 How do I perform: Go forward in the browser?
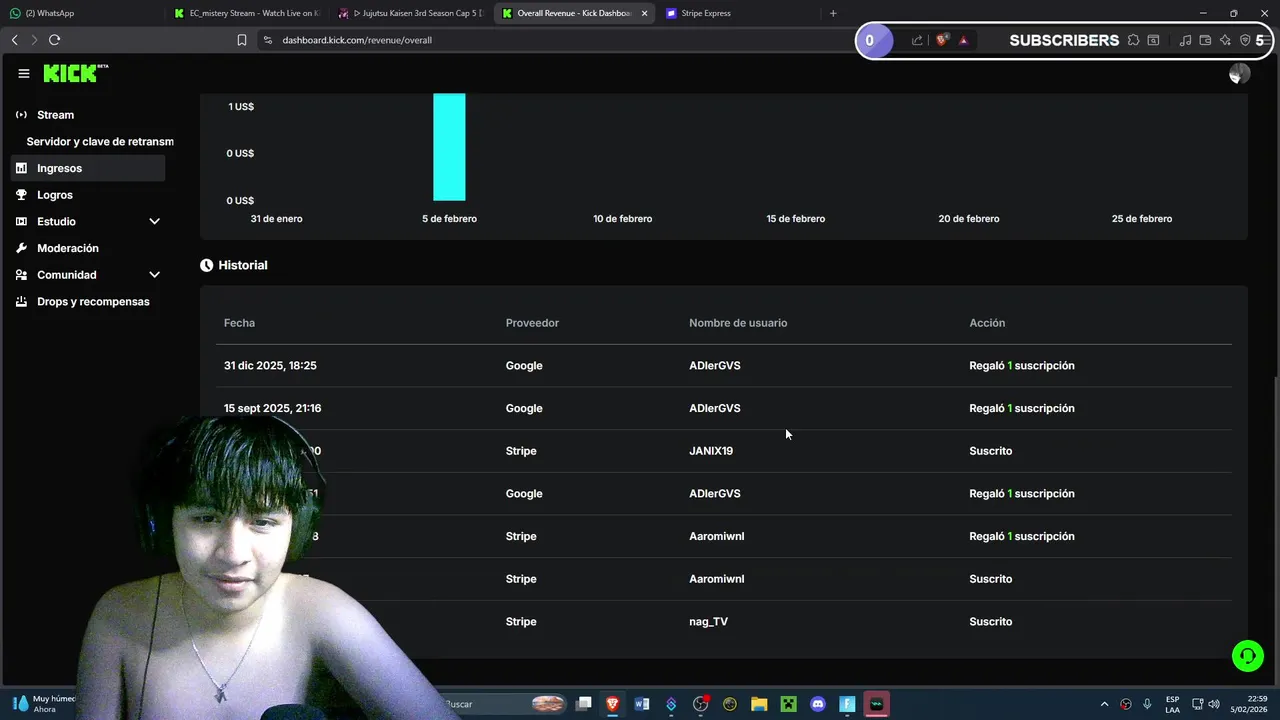(34, 40)
